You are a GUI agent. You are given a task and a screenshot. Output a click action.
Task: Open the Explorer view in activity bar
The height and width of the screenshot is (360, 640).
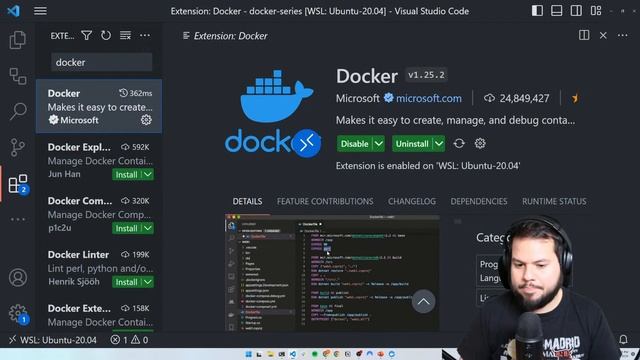[18, 40]
